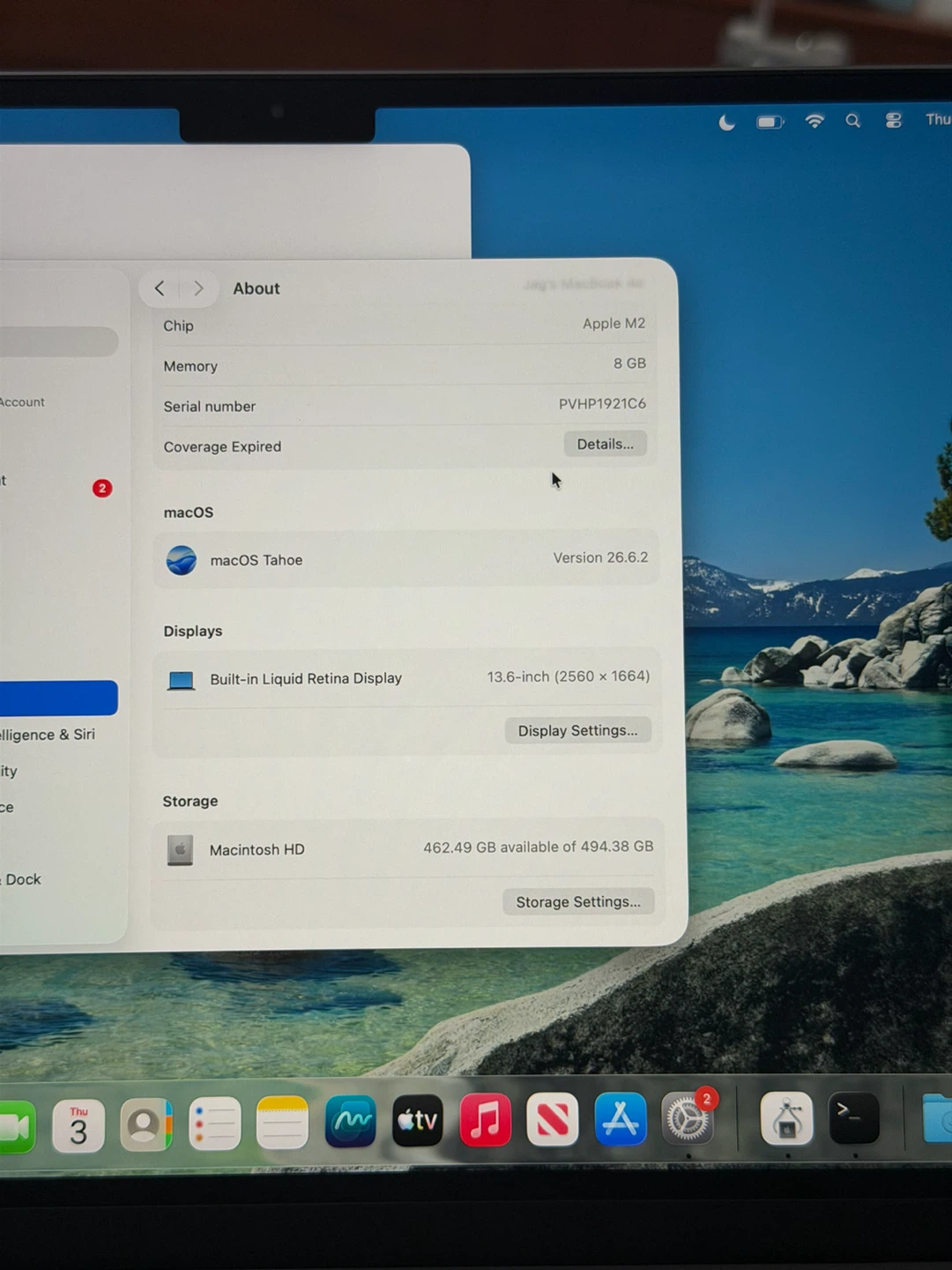The height and width of the screenshot is (1270, 952).
Task: Open Storage Settings button
Action: pyautogui.click(x=578, y=901)
